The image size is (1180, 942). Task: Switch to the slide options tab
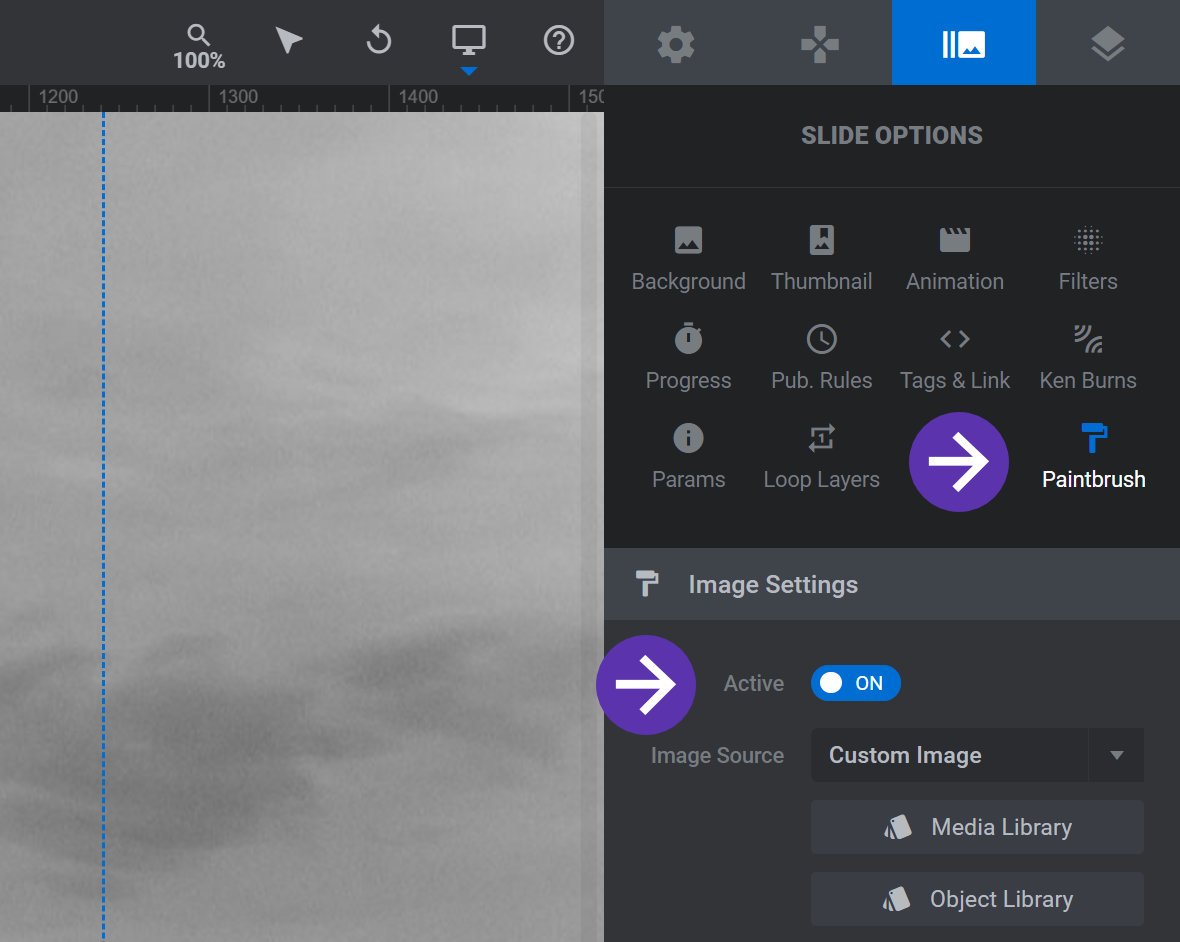[963, 44]
